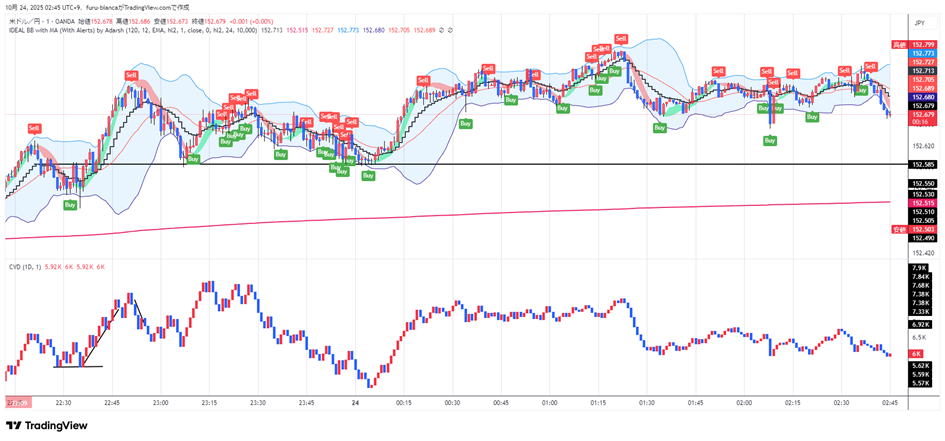Click the pink 152.515 moving average label
This screenshot has width=945, height=441.
pyautogui.click(x=922, y=203)
